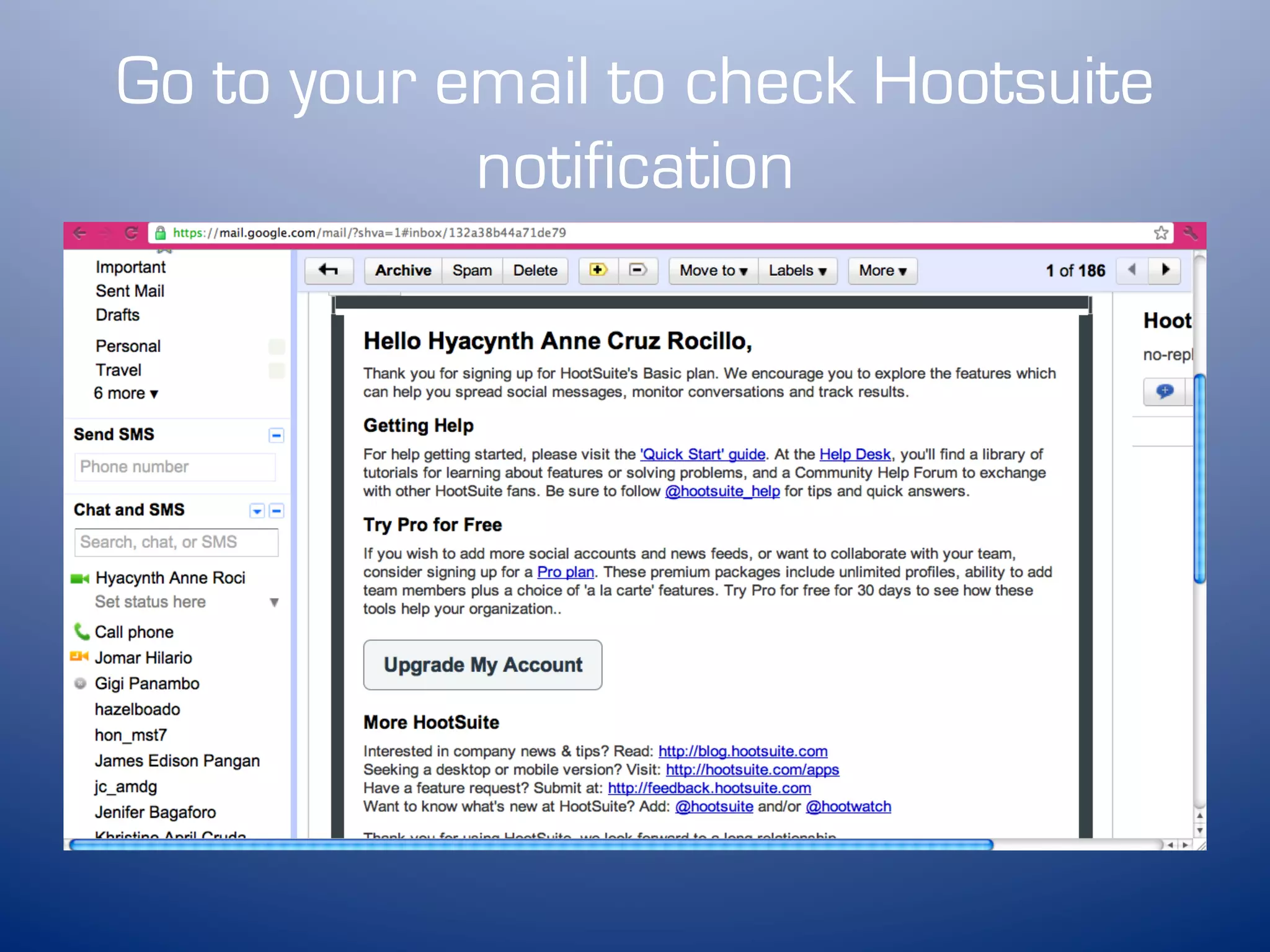Click video camera icon beside Hyacynth Anne Roci
The width and height of the screenshot is (1270, 952).
(80, 579)
